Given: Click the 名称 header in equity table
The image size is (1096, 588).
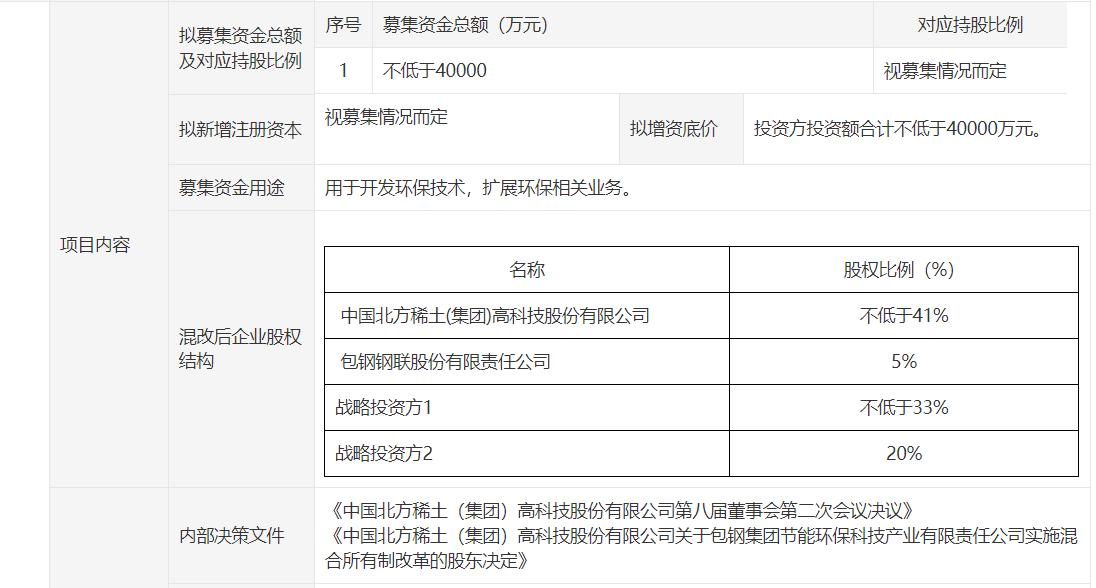Looking at the screenshot, I should coord(527,270).
